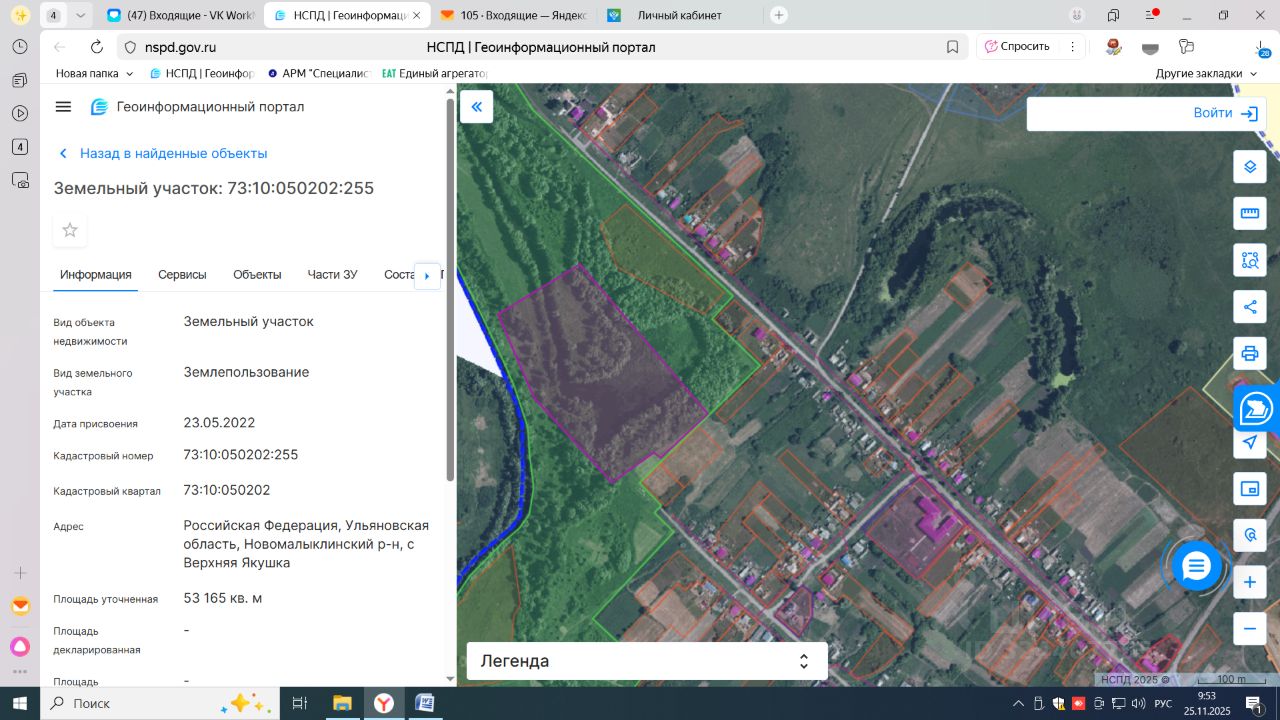Switch to the VK WorkMail Входящие tab
Image resolution: width=1280 pixels, height=720 pixels.
(x=180, y=15)
